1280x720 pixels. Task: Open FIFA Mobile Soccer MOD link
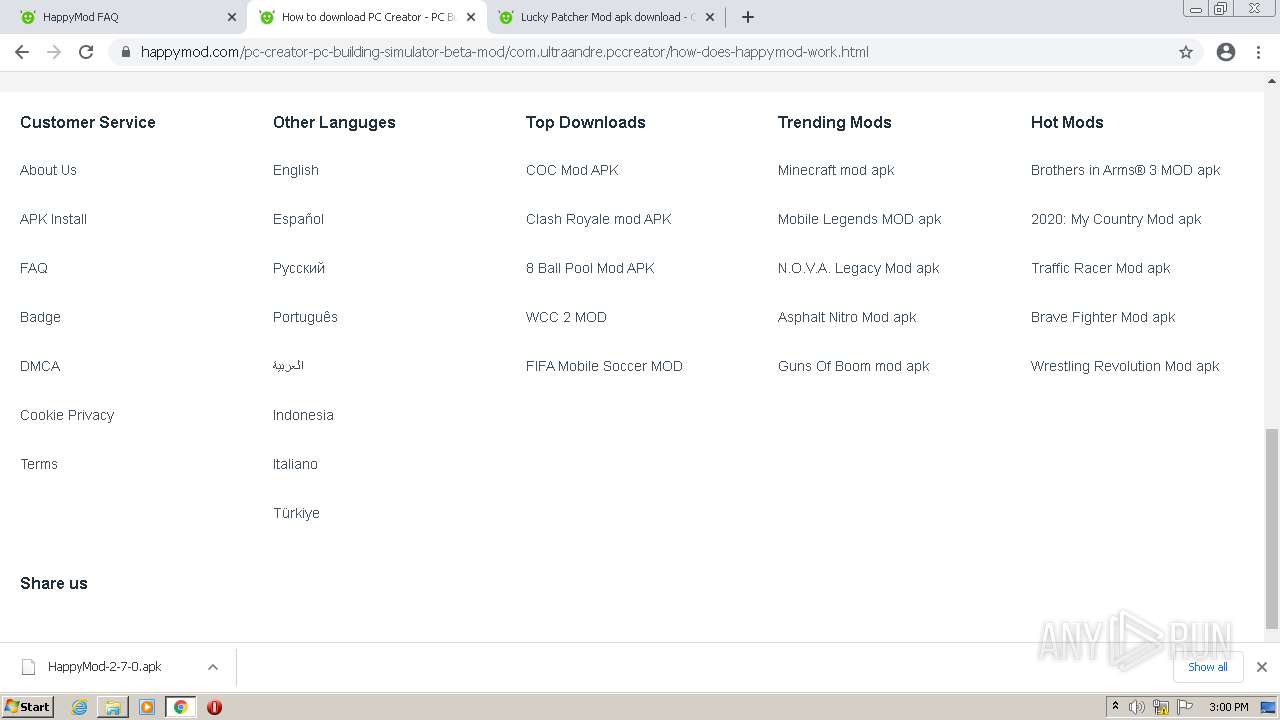tap(604, 366)
